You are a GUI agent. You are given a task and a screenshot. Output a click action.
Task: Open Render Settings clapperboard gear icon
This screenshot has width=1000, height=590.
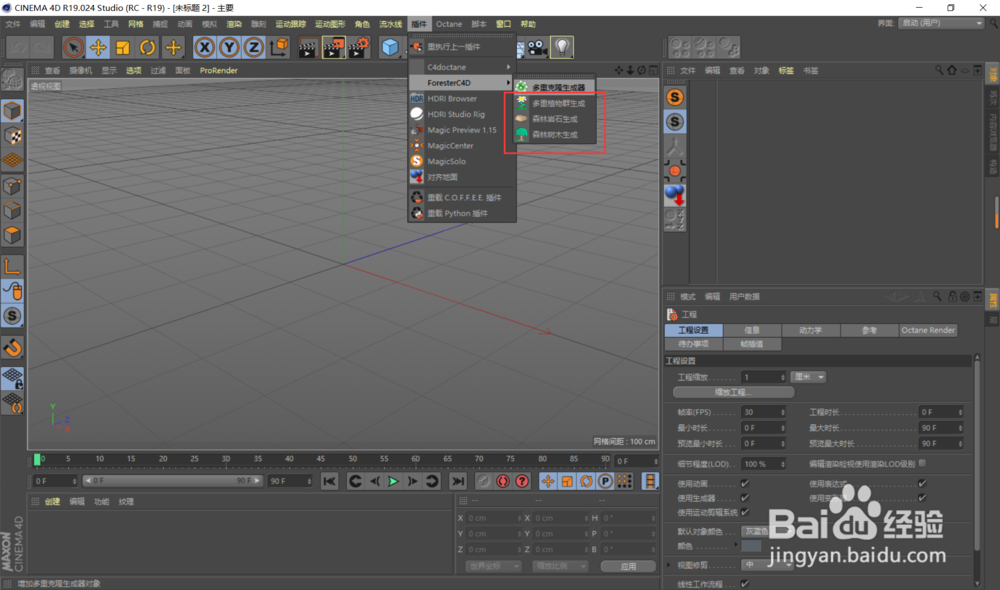coord(359,47)
